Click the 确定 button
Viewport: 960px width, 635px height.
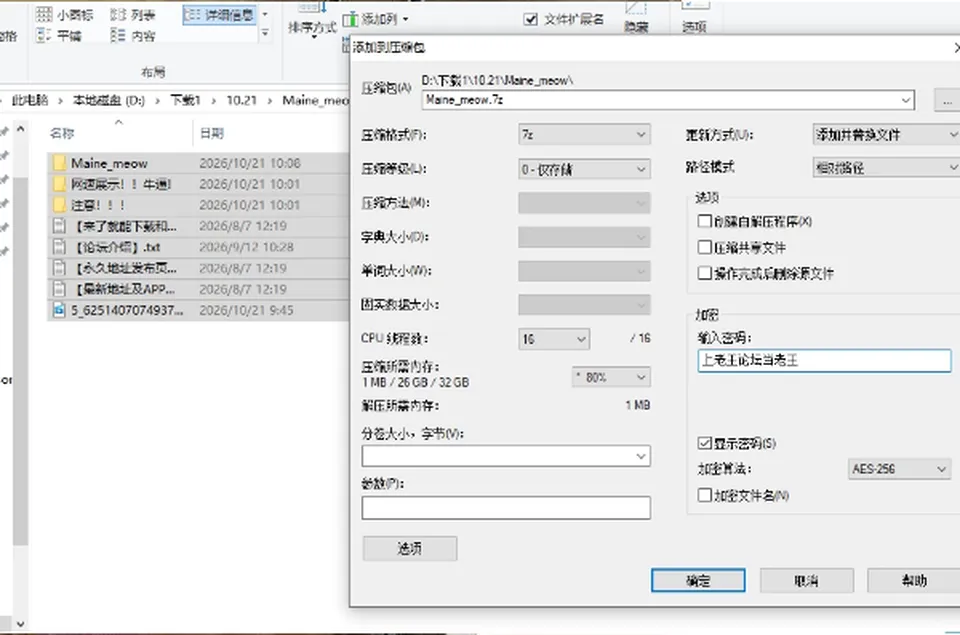point(698,581)
